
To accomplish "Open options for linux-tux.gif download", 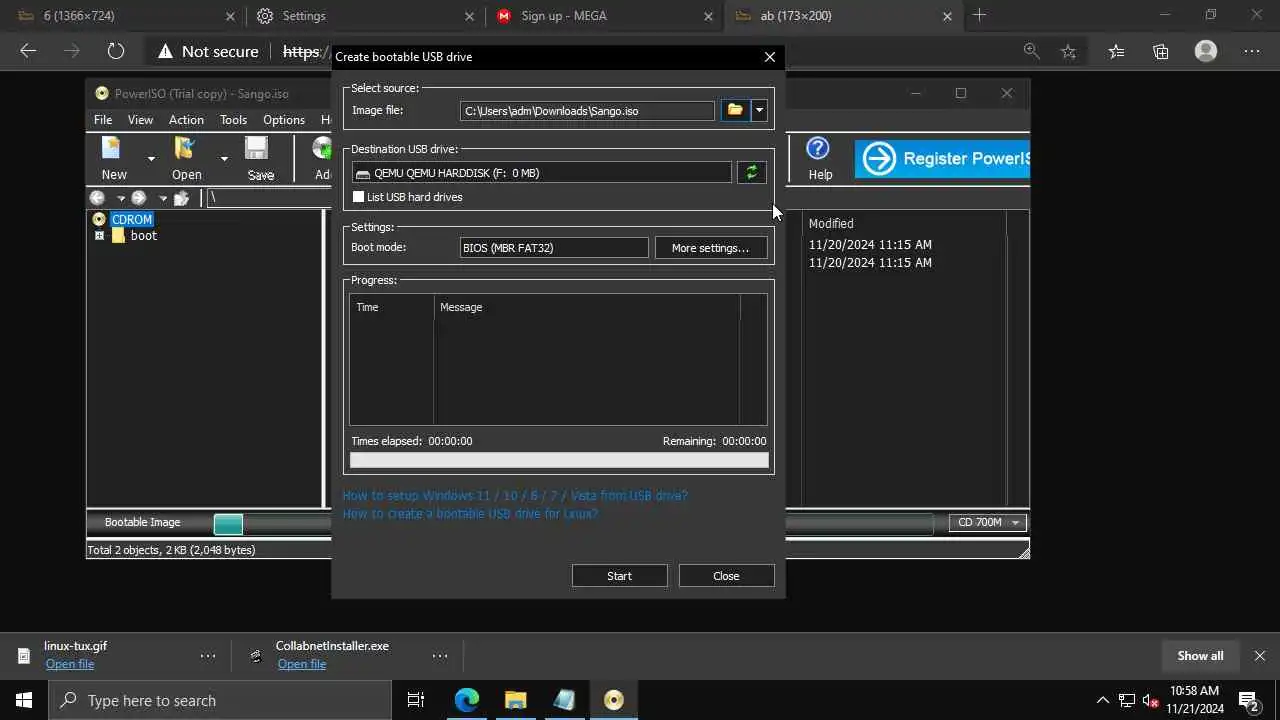I will click(208, 656).
